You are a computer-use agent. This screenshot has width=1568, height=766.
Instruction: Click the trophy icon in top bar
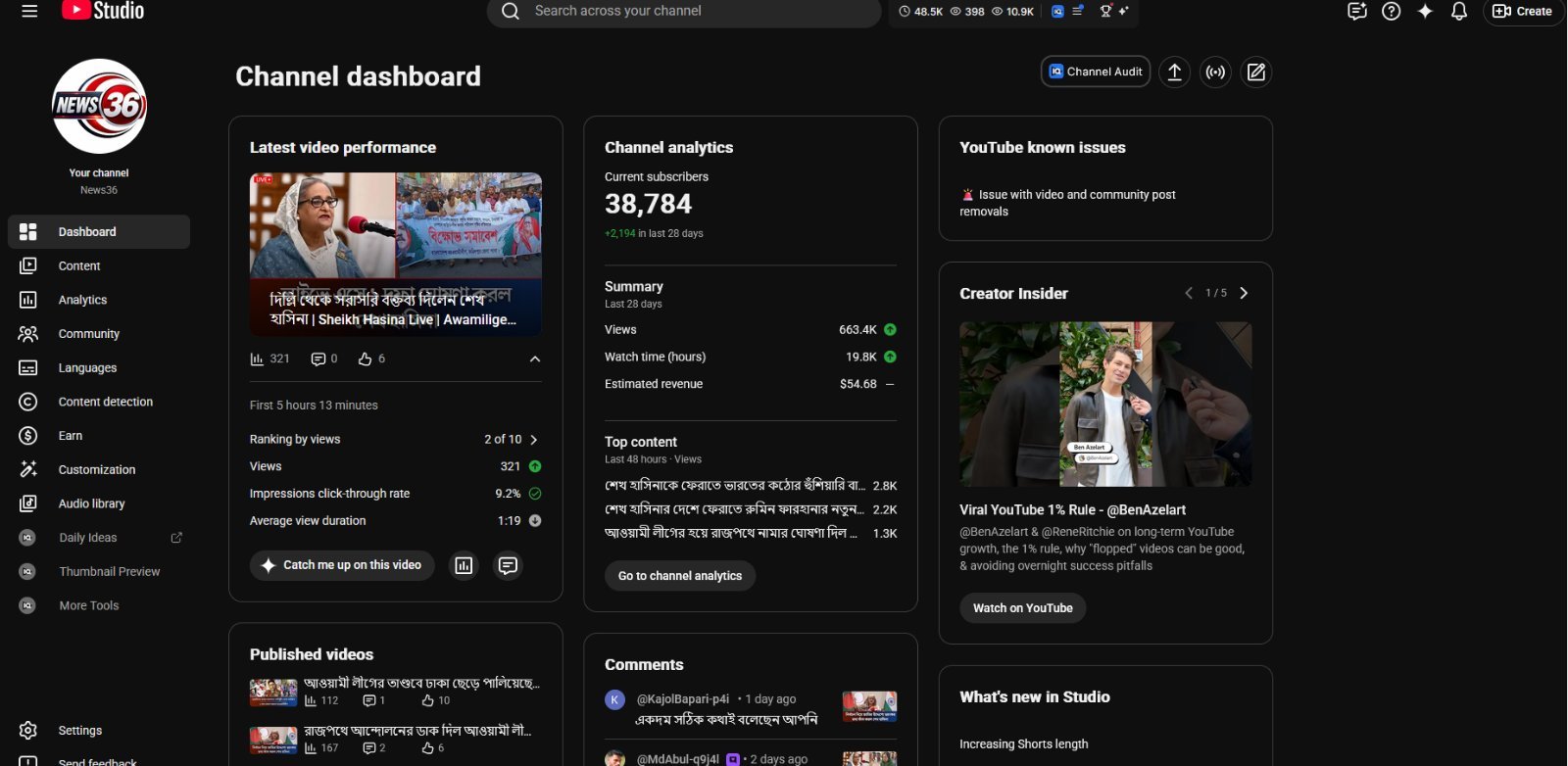1106,12
